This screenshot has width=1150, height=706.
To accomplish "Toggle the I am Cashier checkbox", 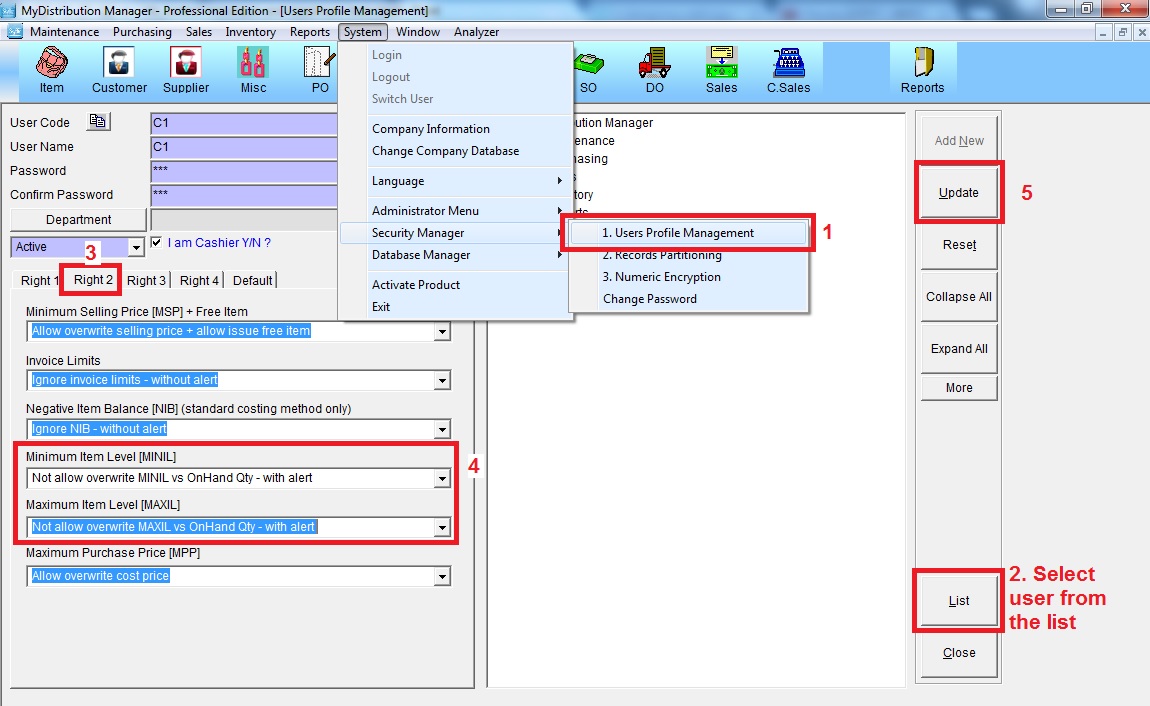I will coord(156,243).
